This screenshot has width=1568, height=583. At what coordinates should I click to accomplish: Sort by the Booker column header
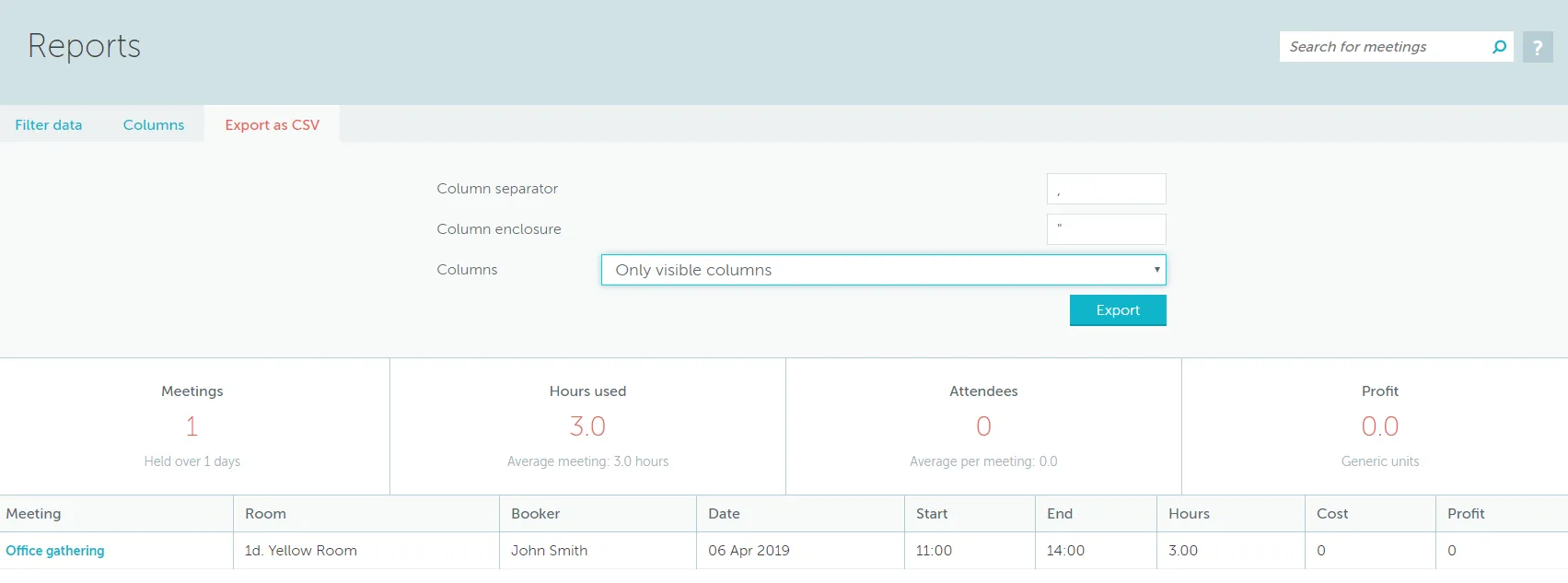(x=535, y=514)
